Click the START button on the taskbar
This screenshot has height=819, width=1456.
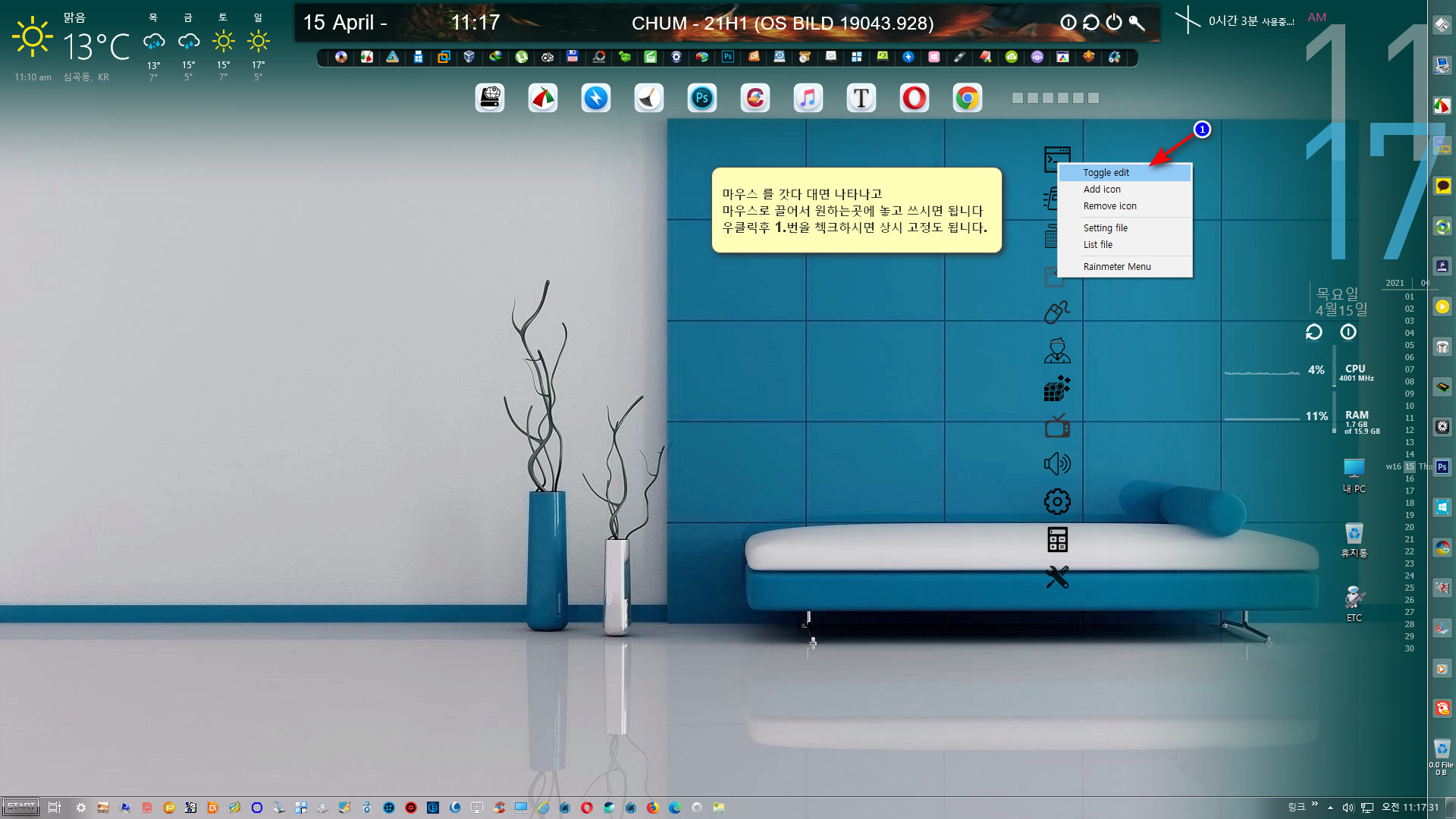[21, 807]
